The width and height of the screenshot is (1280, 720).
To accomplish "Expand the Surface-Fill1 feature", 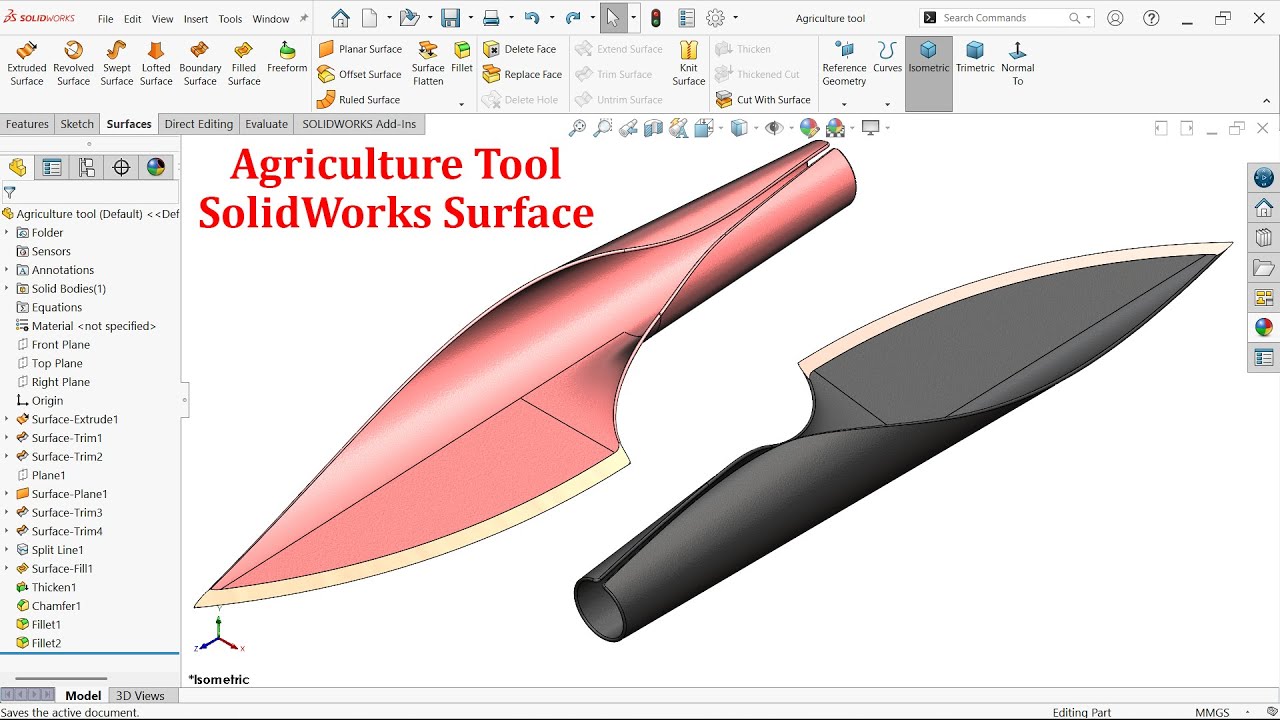I will point(7,569).
